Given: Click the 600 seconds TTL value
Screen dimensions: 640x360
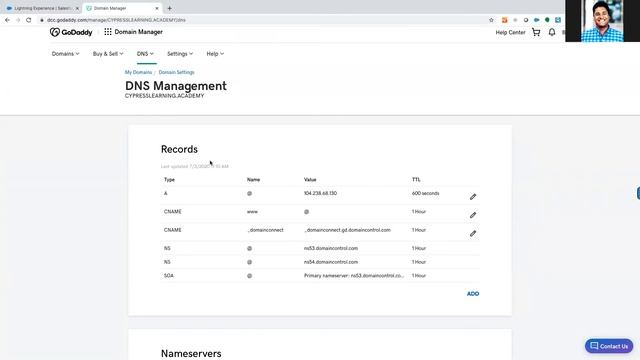Looking at the screenshot, I should point(425,193).
